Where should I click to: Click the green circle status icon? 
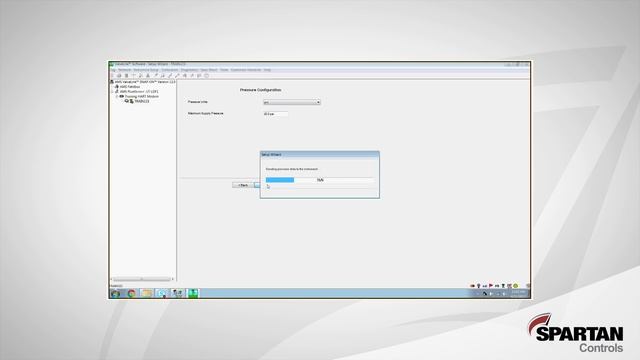pyautogui.click(x=516, y=286)
